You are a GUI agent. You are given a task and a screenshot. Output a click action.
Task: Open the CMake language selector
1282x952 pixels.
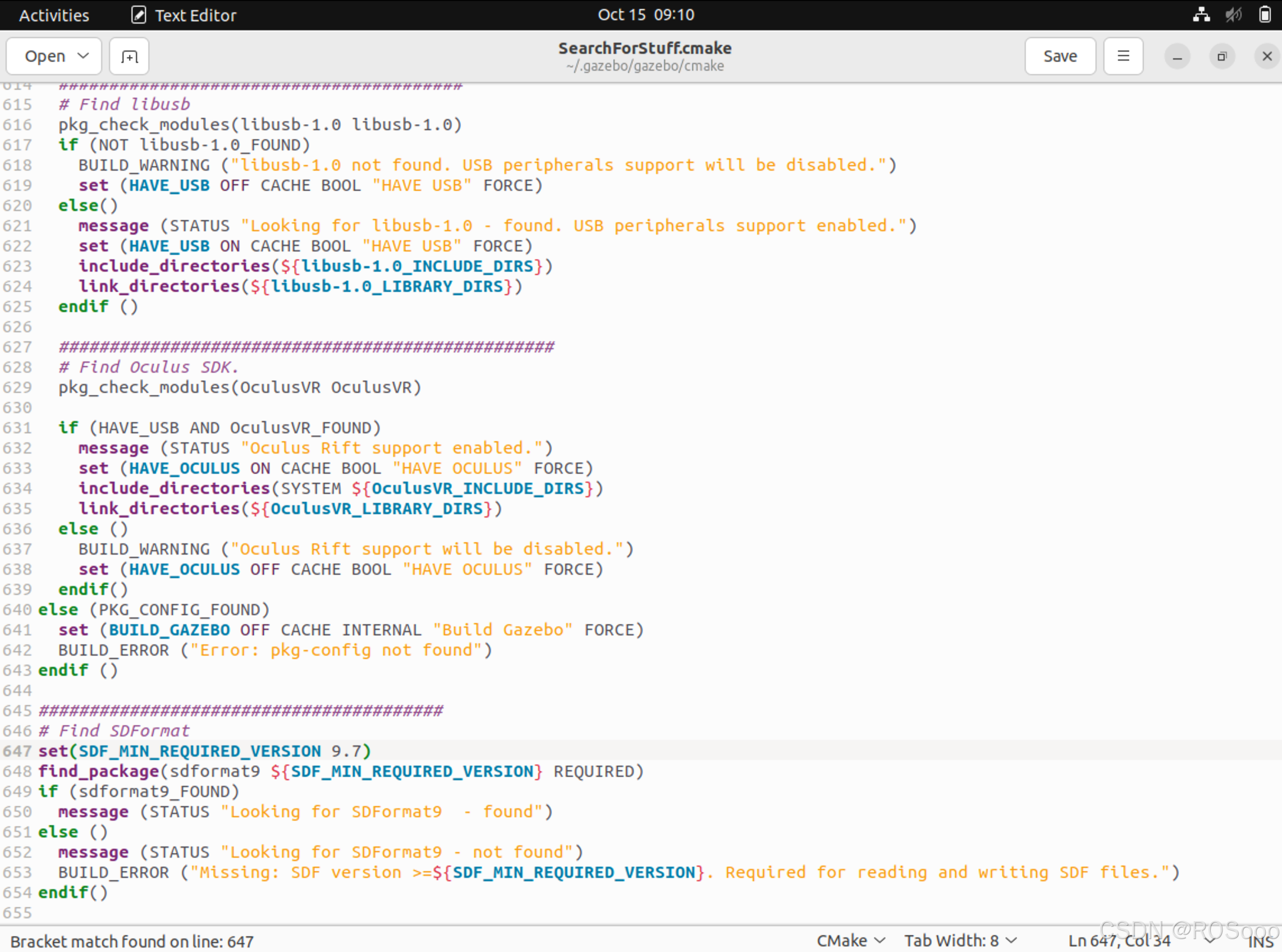coord(850,940)
